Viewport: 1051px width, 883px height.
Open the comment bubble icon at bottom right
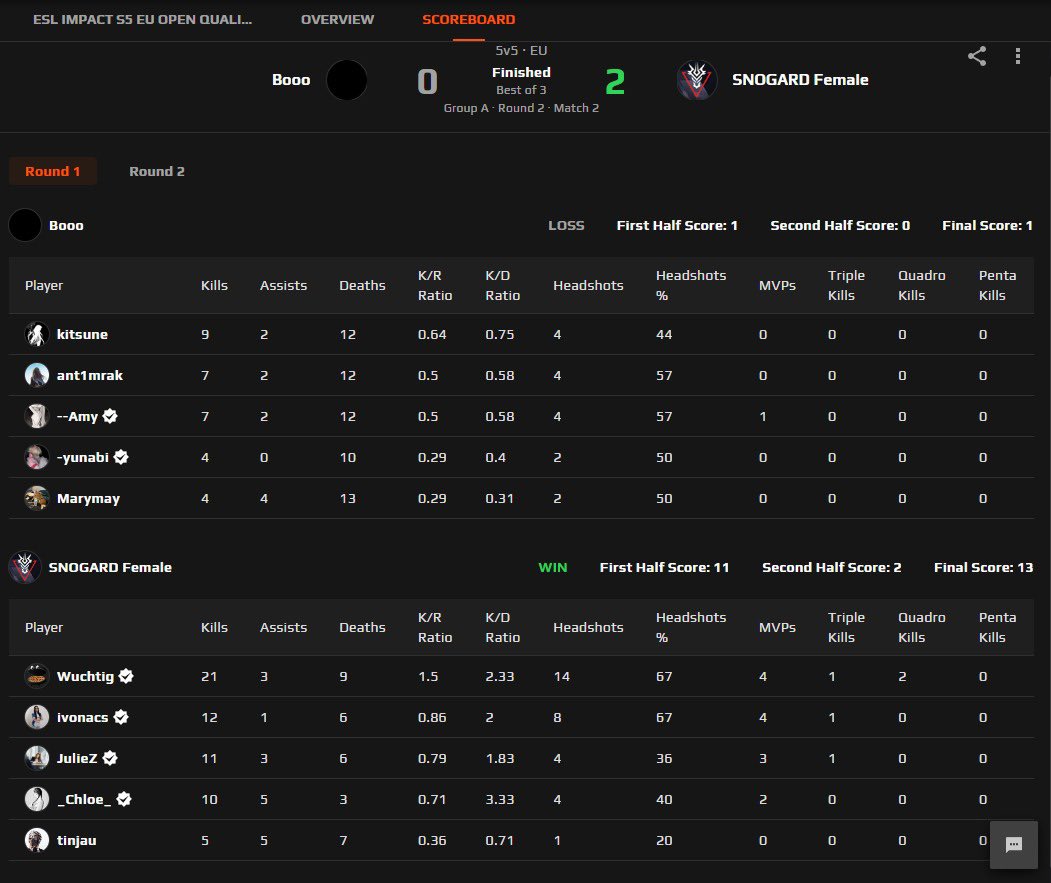[1014, 845]
